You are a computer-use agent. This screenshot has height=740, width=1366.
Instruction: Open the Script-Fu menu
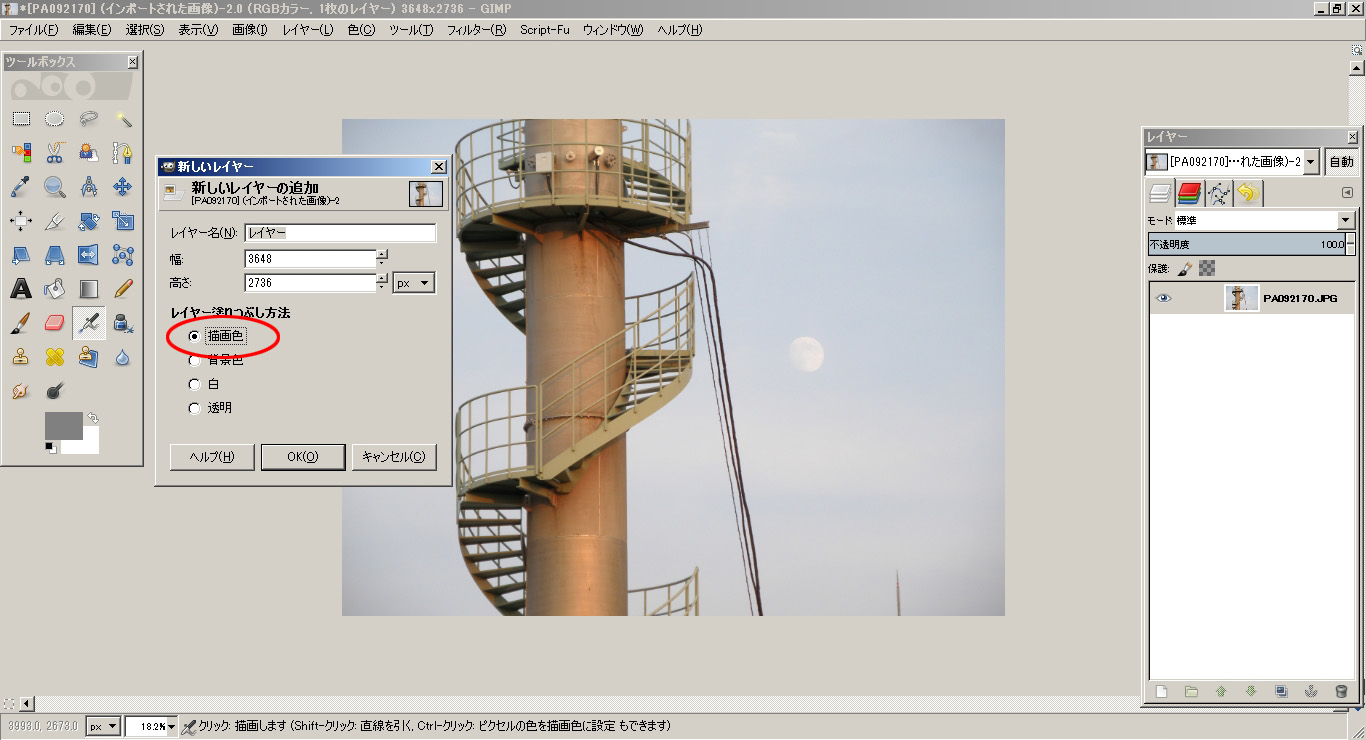pyautogui.click(x=544, y=30)
